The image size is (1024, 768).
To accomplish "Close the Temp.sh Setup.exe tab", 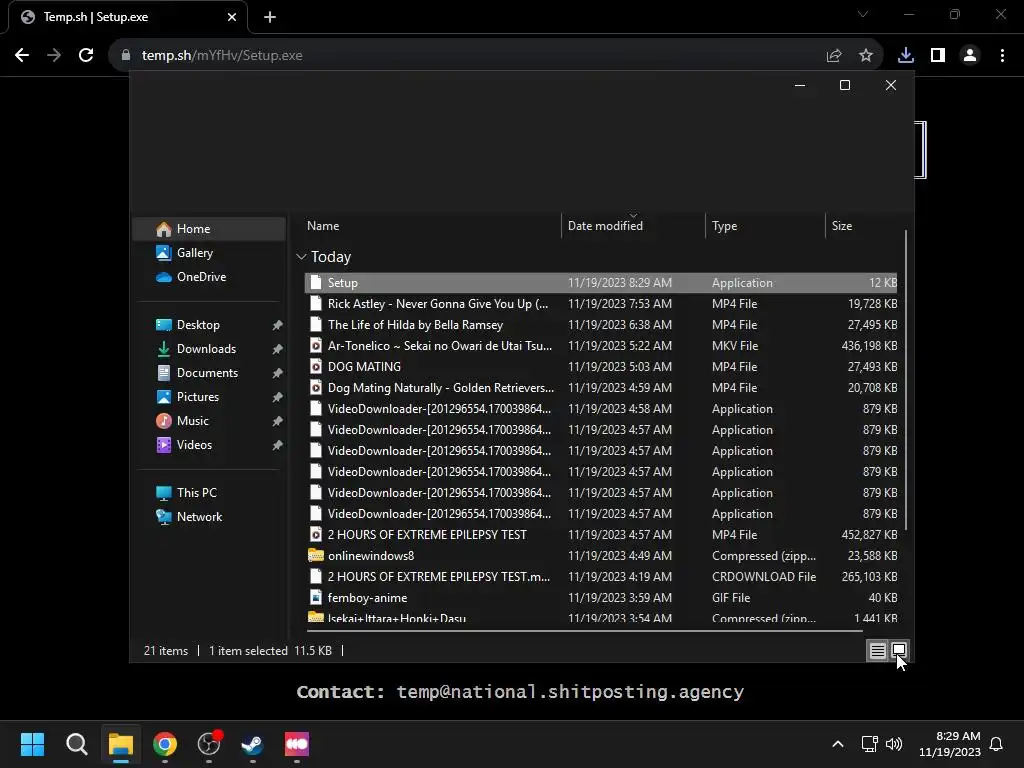I will tap(232, 17).
